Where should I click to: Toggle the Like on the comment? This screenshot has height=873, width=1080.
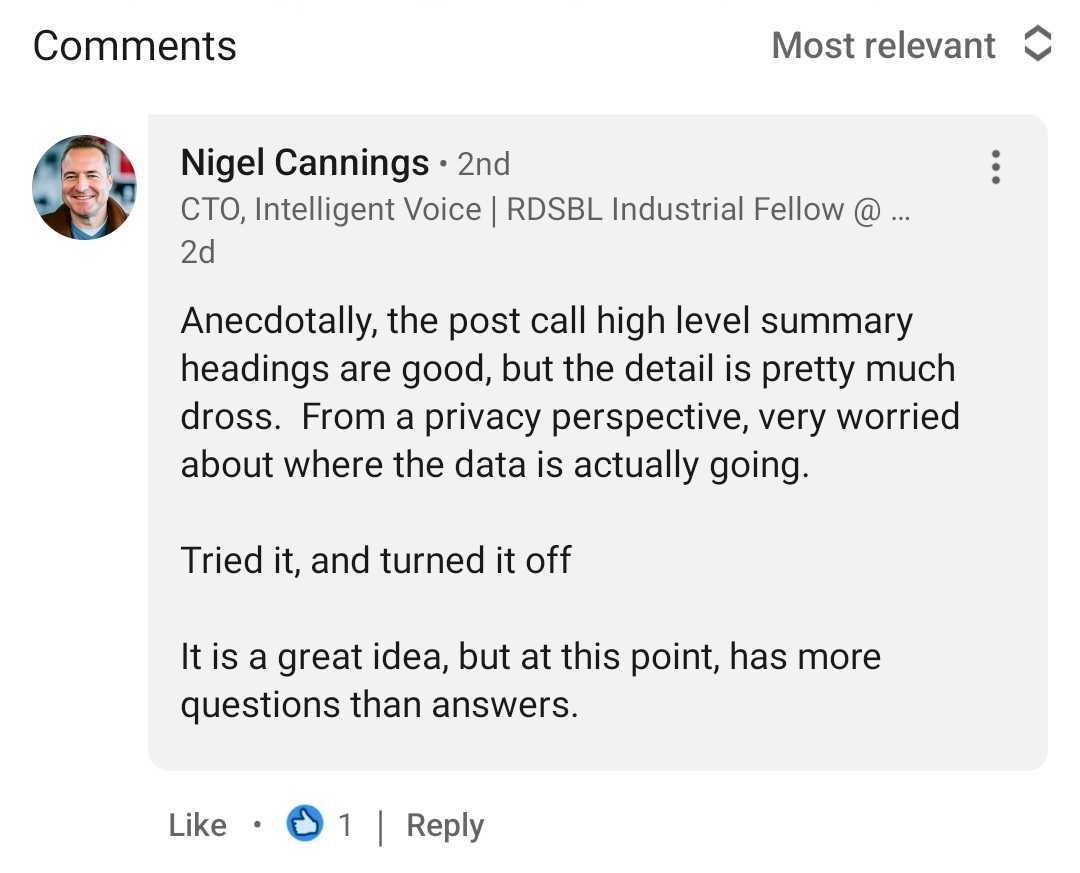197,824
